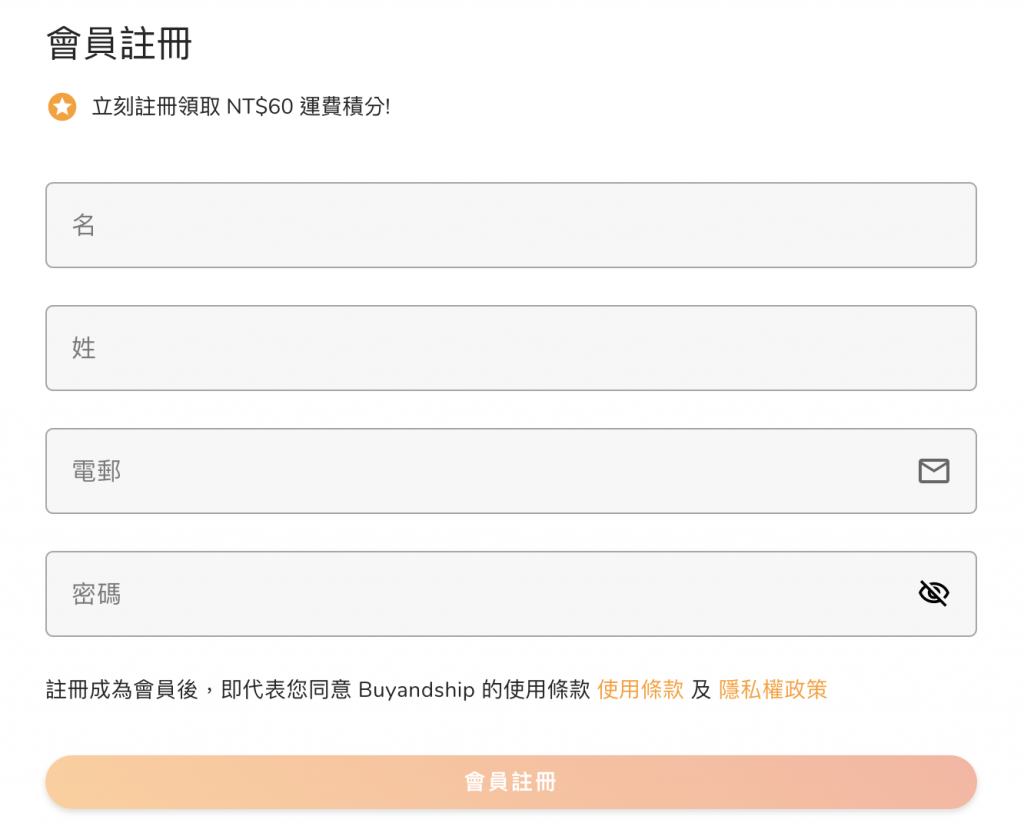1024x839 pixels.
Task: Click into the 密碼 password field
Action: (480, 594)
